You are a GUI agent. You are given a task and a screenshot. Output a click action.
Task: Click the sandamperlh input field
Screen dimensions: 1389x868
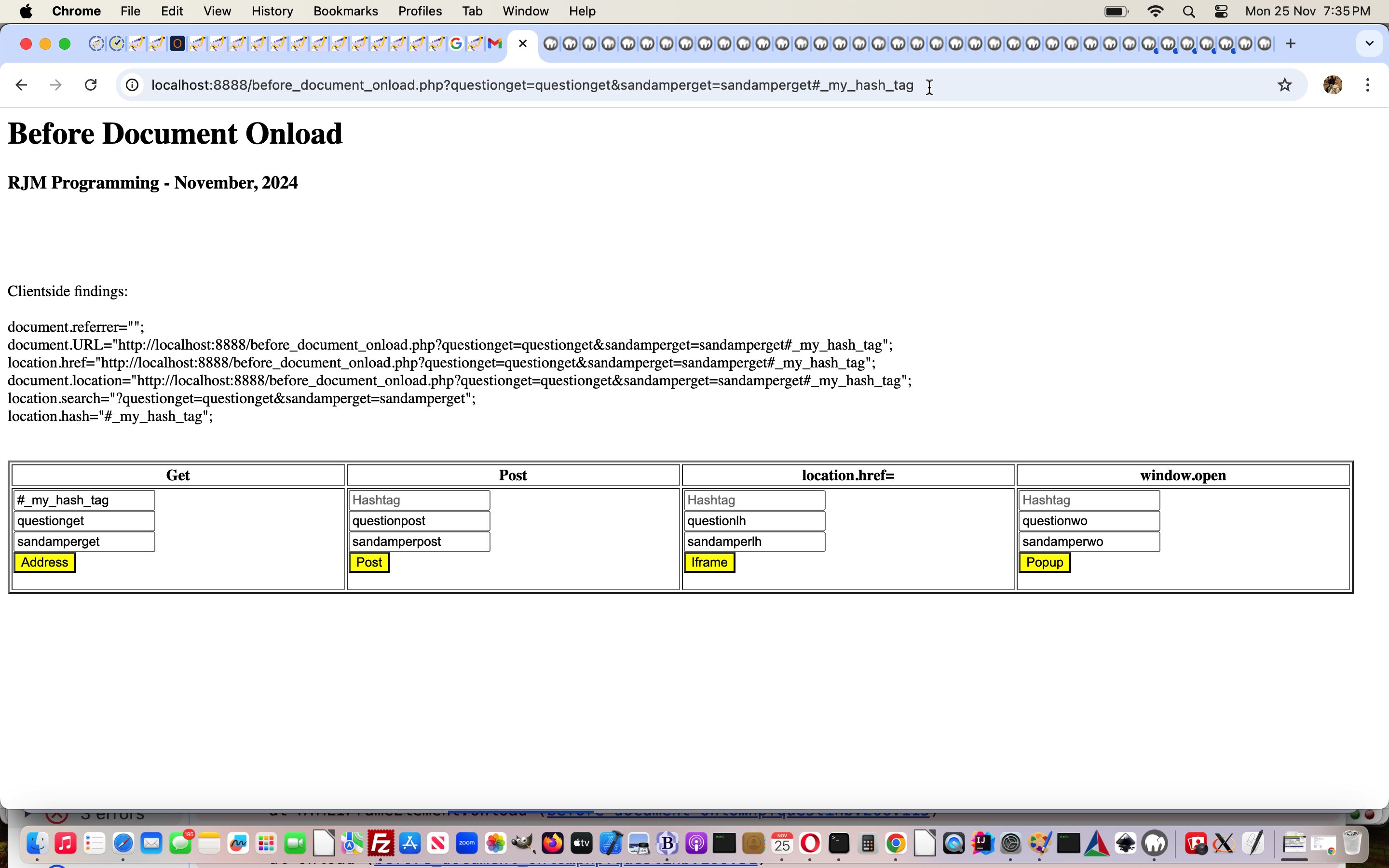tap(755, 542)
